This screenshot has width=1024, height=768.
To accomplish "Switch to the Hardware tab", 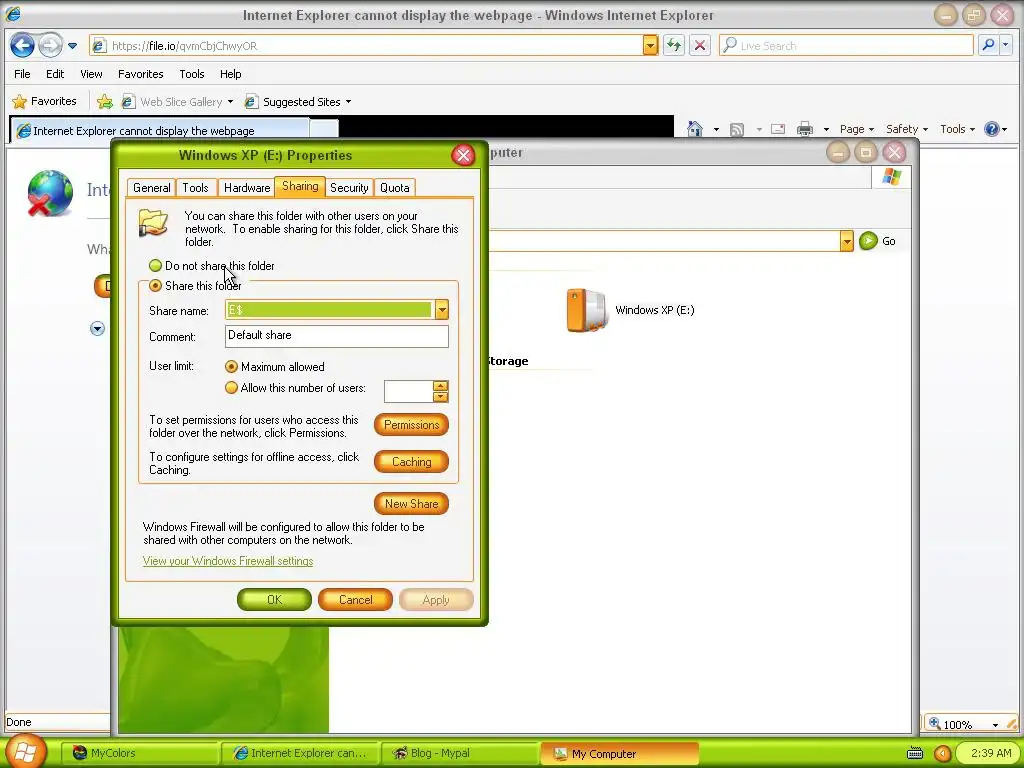I will tap(247, 188).
